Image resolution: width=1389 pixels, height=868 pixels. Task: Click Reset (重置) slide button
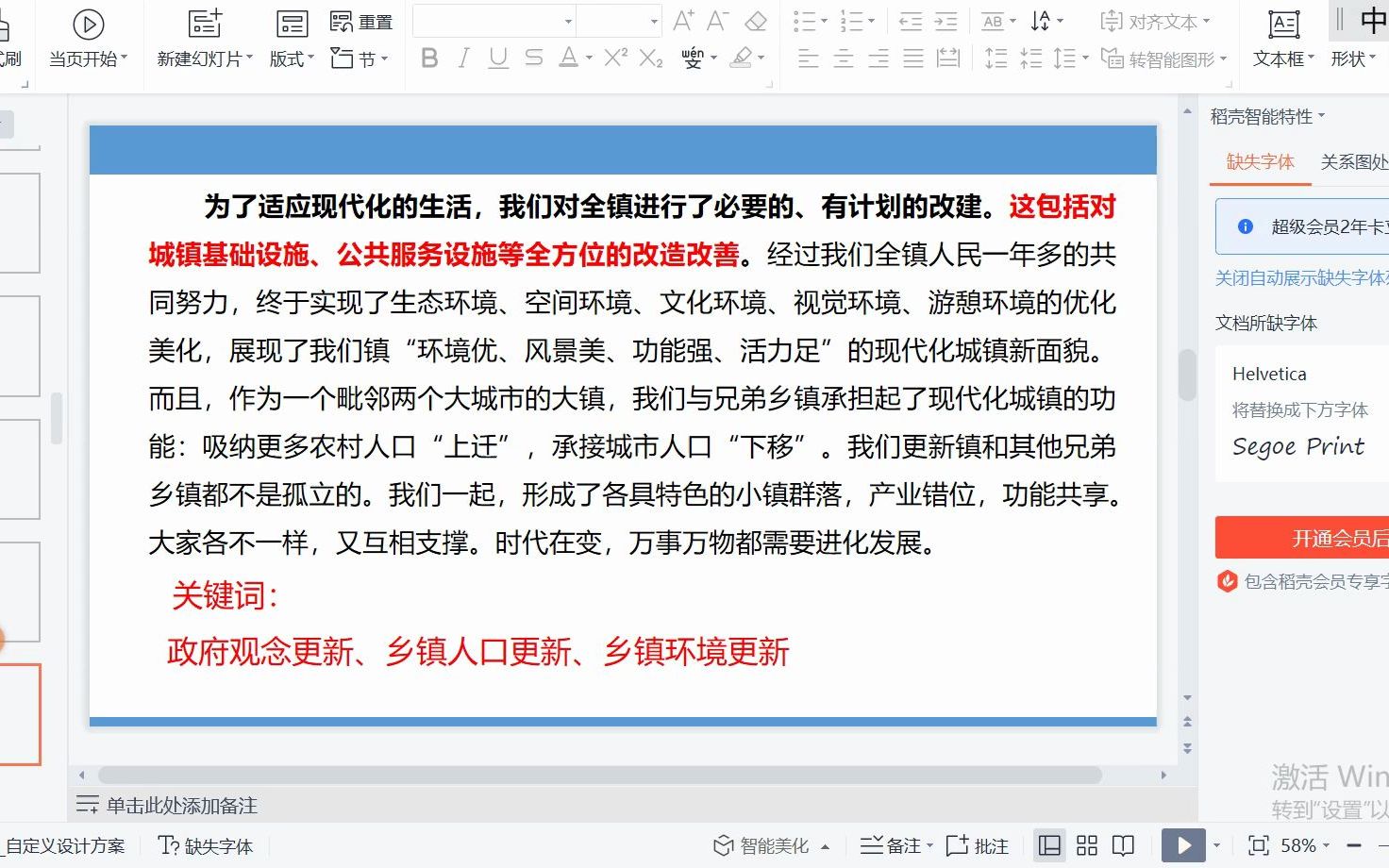(361, 21)
